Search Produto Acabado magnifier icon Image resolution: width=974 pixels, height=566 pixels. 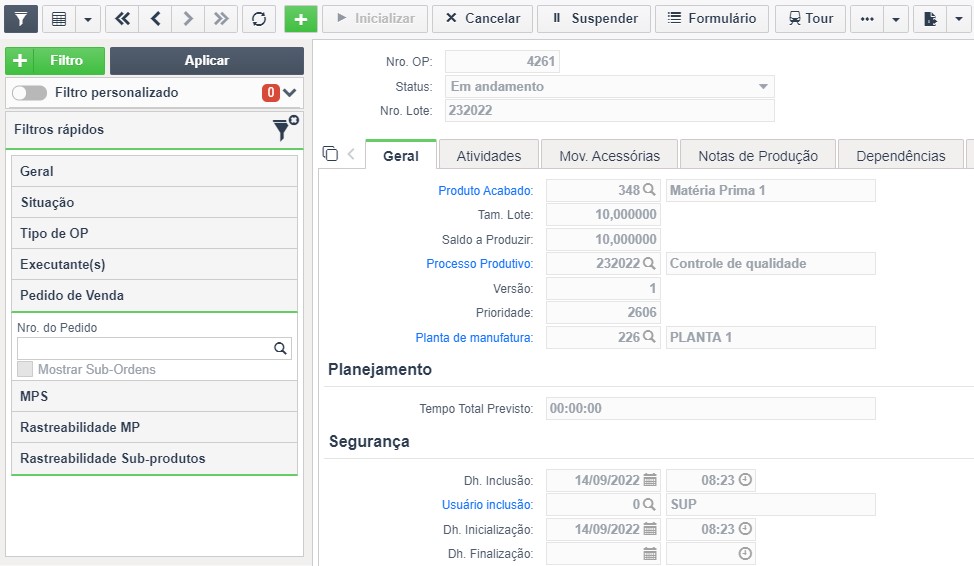coord(649,190)
